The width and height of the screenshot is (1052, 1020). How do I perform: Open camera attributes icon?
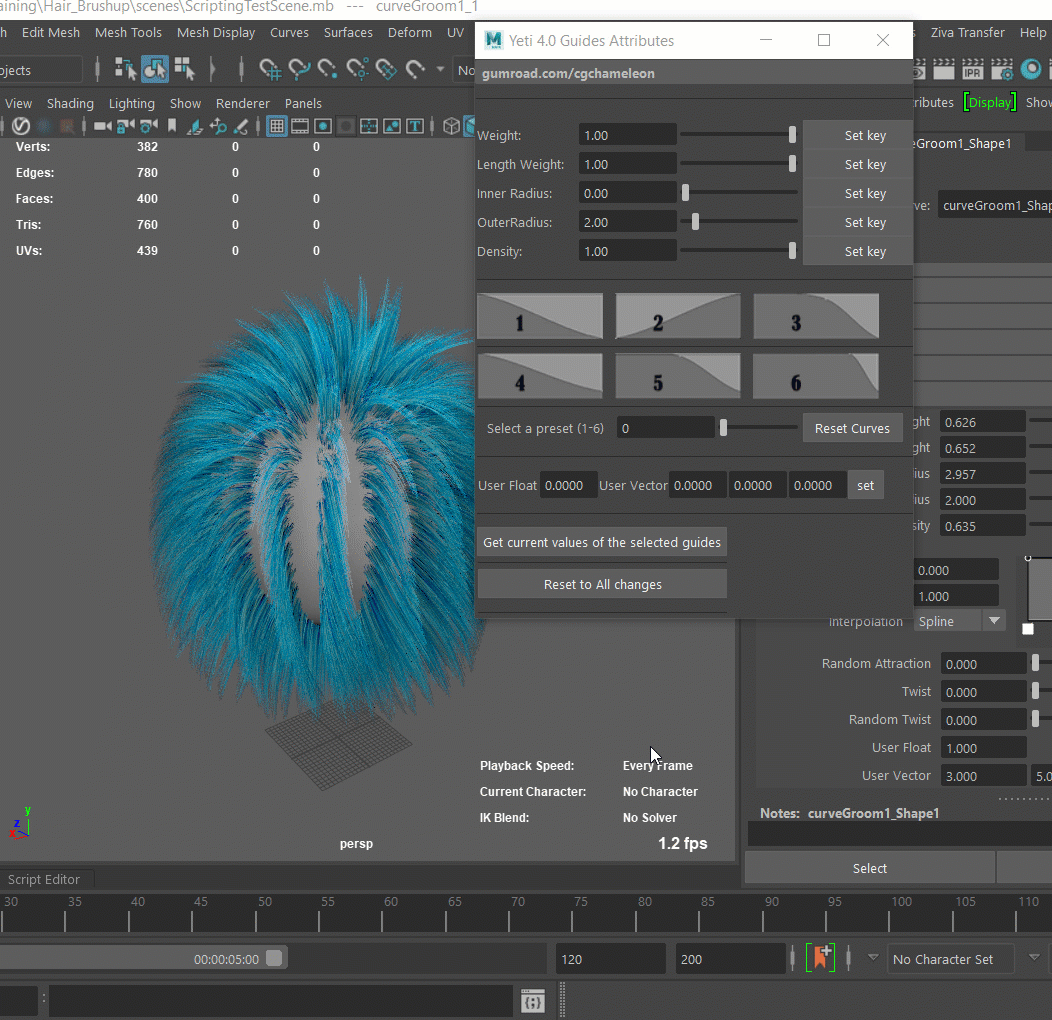(x=148, y=125)
